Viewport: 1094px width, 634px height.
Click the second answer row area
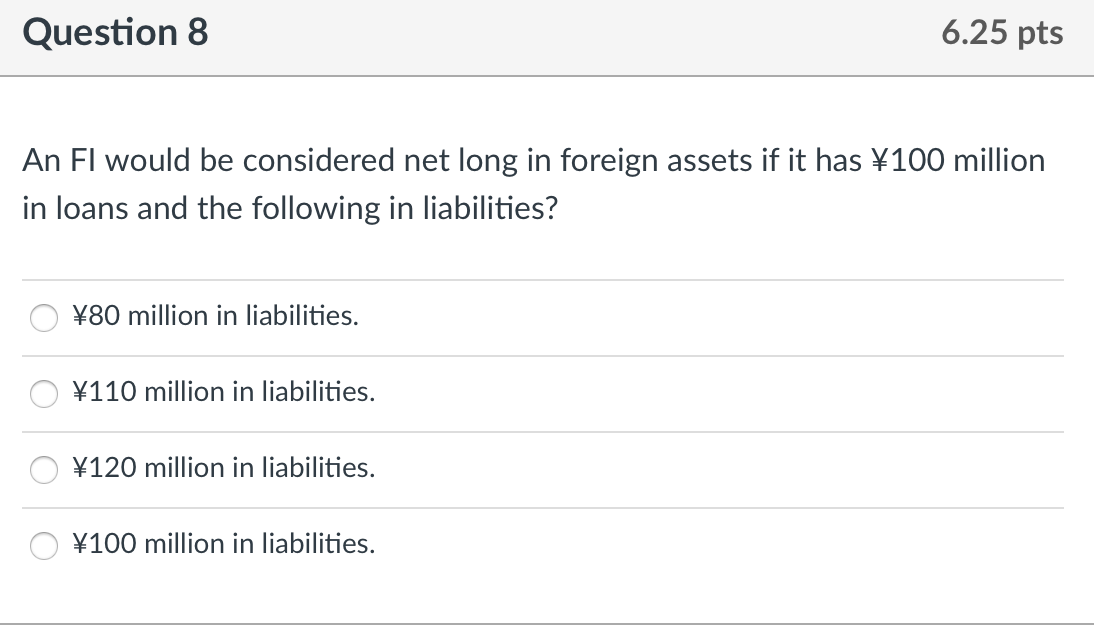[x=547, y=392]
